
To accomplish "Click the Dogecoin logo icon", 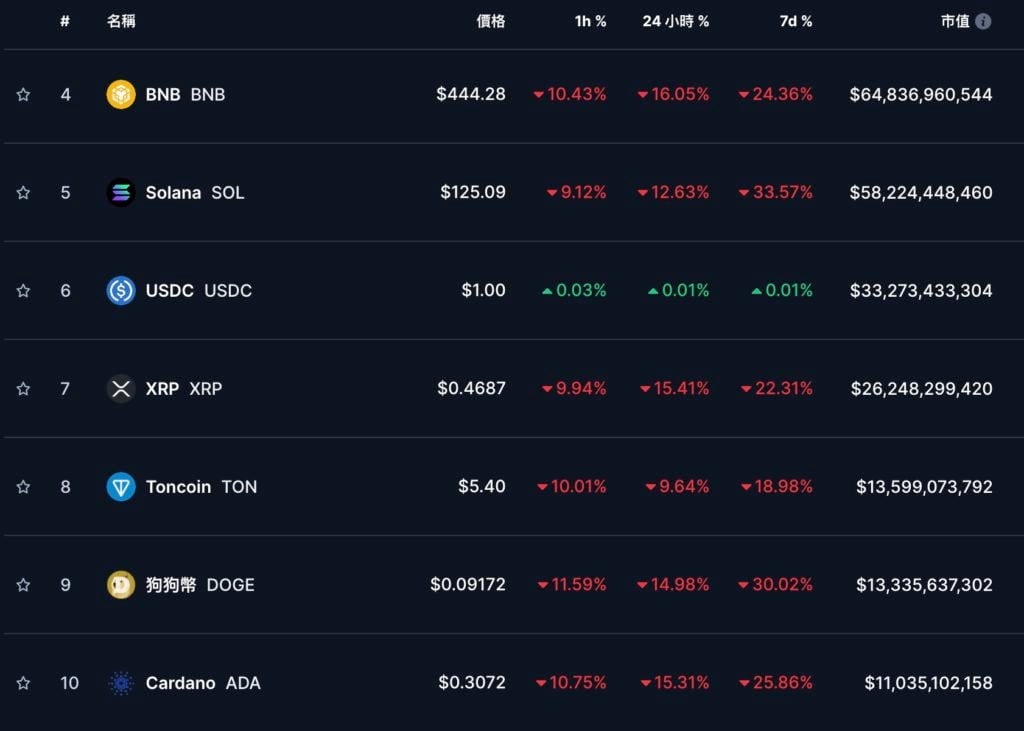I will 121,585.
